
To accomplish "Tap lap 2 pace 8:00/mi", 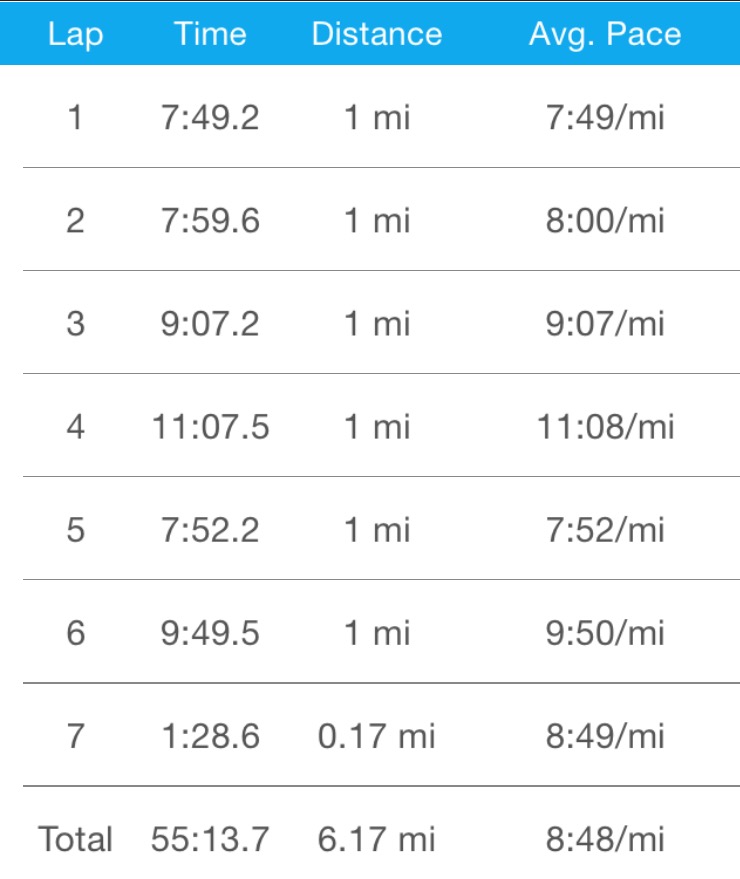I will click(605, 221).
